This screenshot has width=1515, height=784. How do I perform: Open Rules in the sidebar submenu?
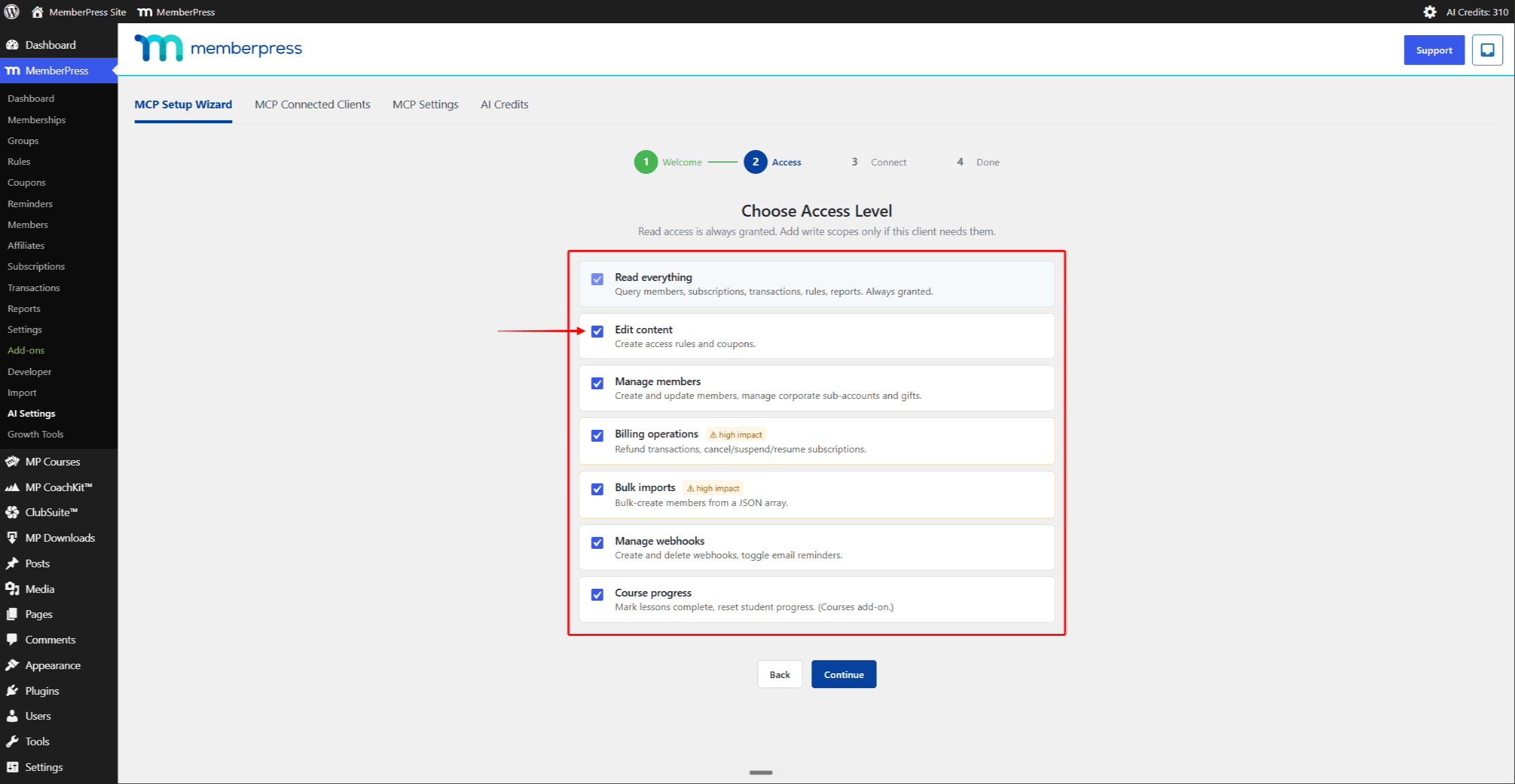(18, 161)
